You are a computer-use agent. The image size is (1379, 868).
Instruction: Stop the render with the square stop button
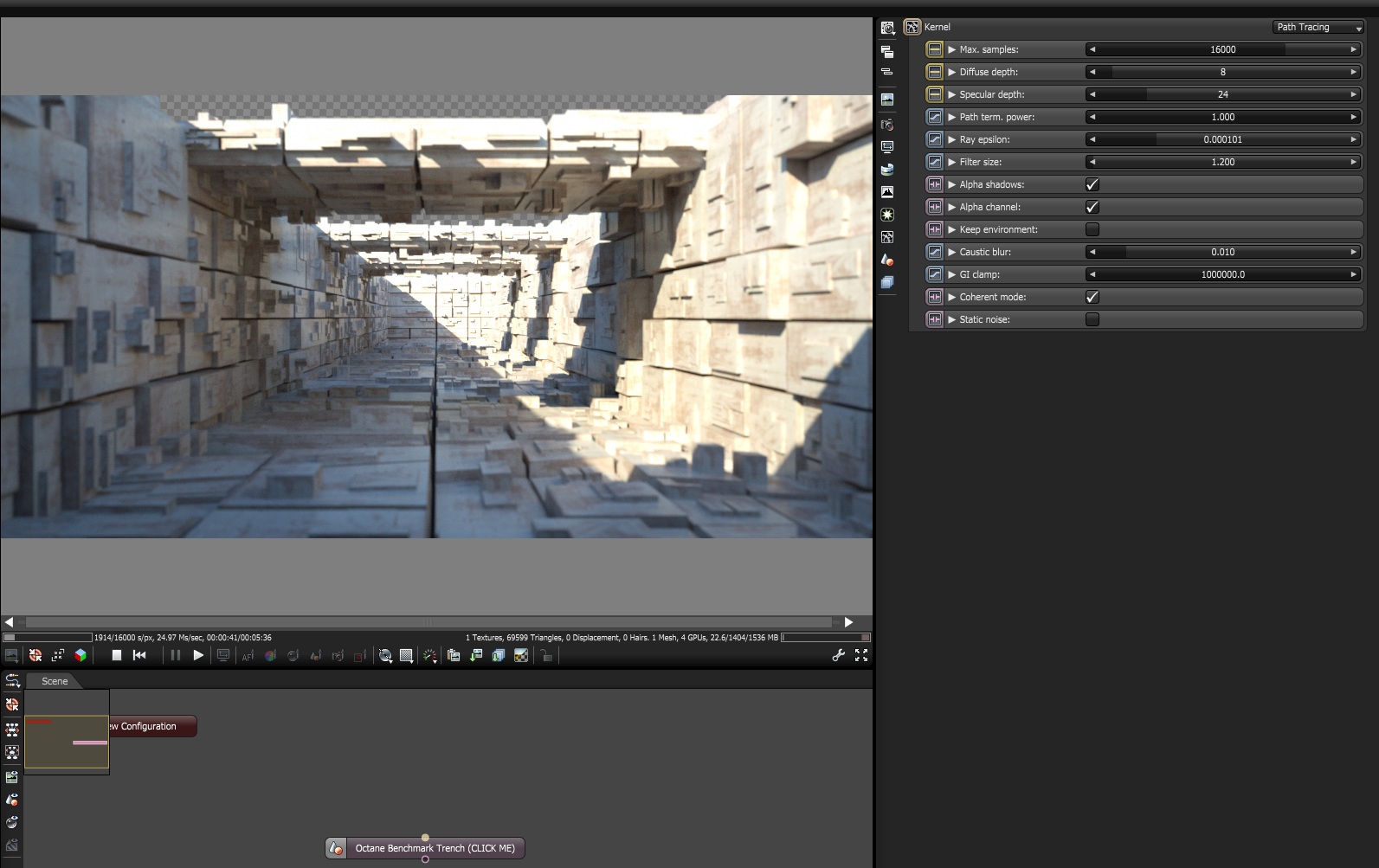pyautogui.click(x=117, y=656)
